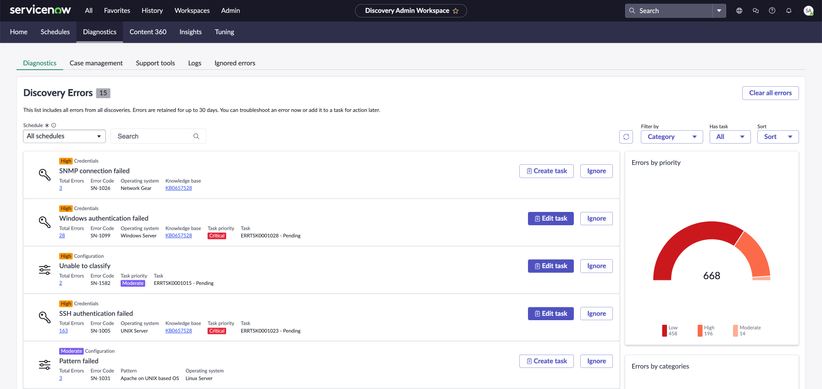Go to the Home tab

[x=18, y=32]
